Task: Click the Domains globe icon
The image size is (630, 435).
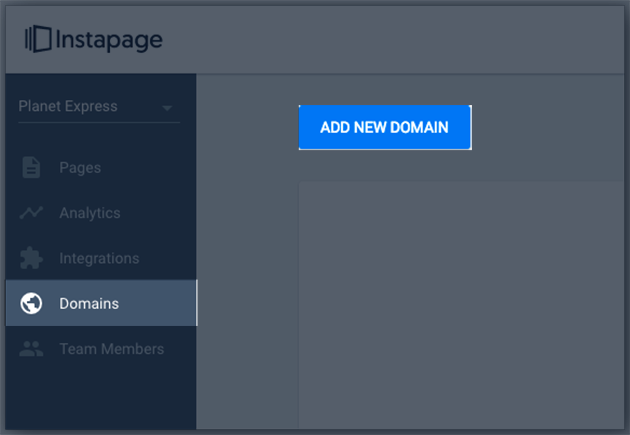Action: pos(31,303)
